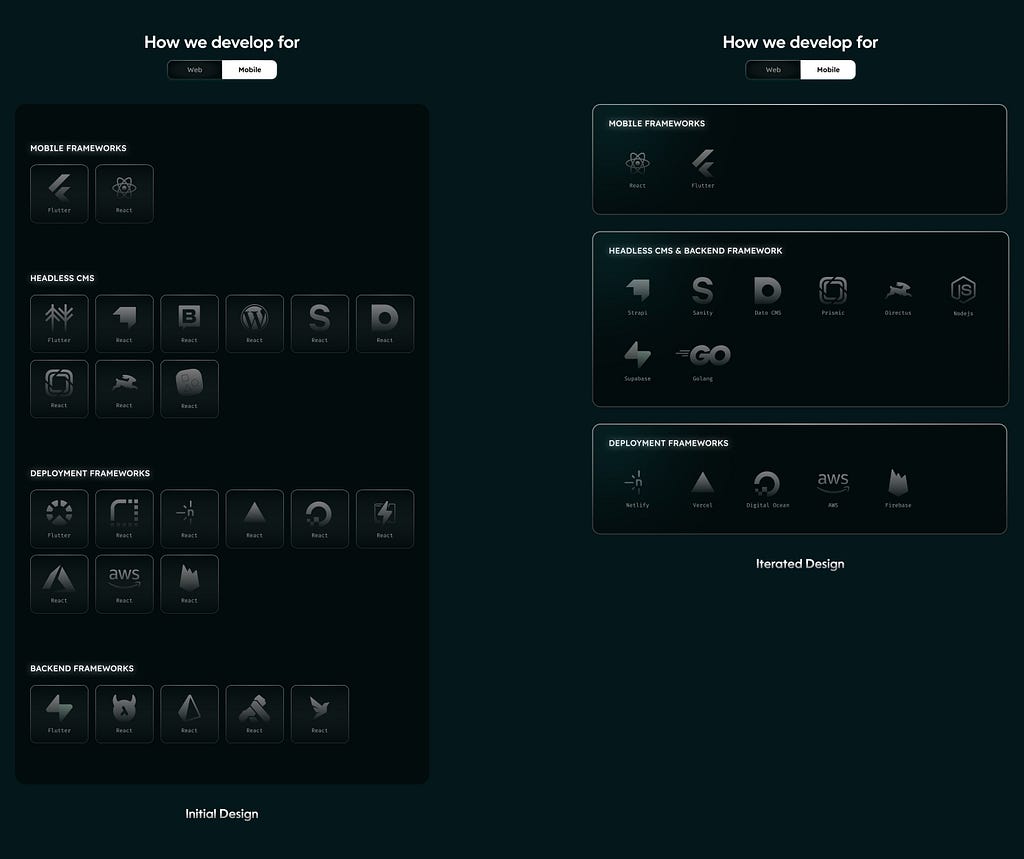Select the Golang GO icon
1024x859 pixels.
[703, 355]
